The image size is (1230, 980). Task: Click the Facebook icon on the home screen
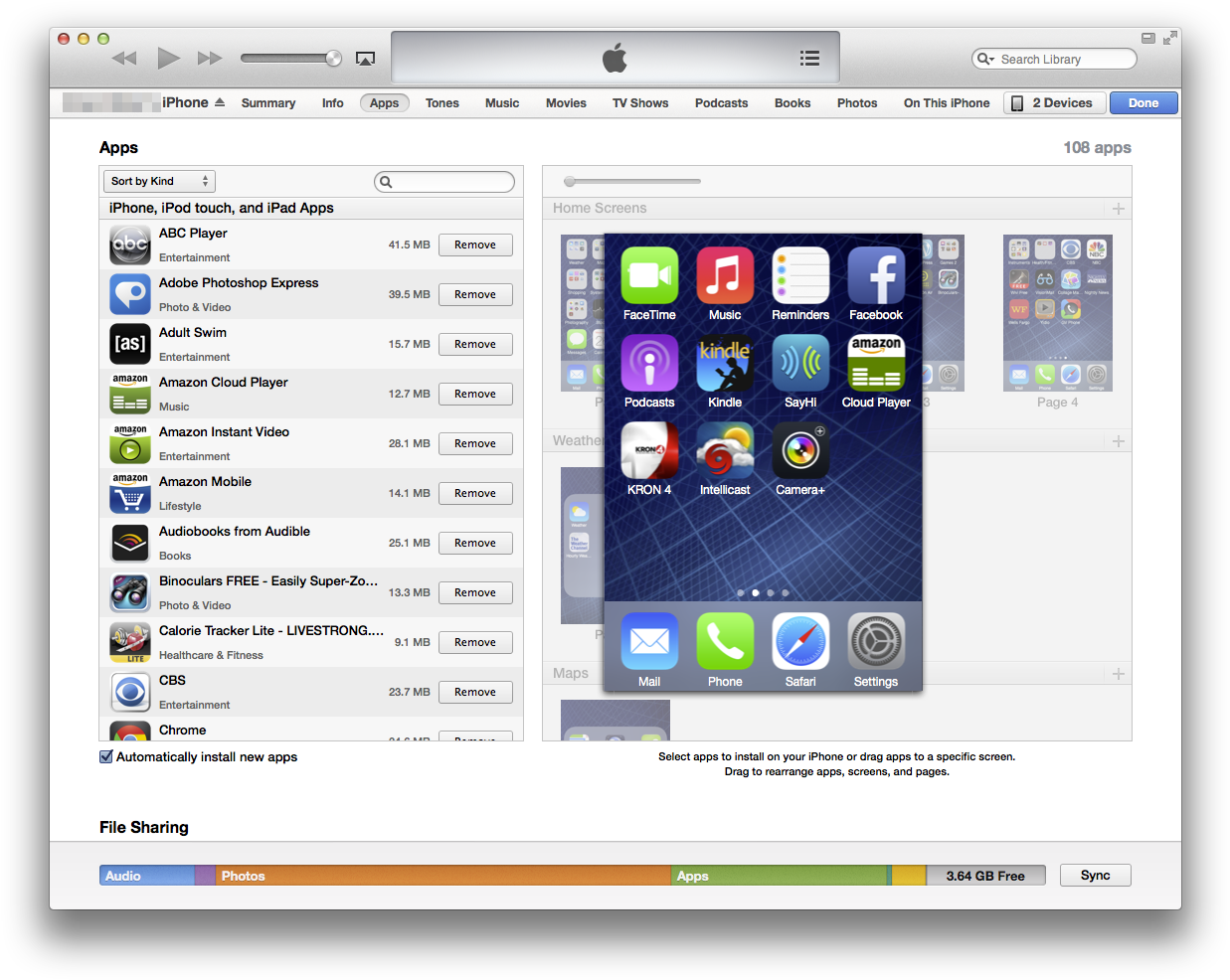tap(876, 275)
